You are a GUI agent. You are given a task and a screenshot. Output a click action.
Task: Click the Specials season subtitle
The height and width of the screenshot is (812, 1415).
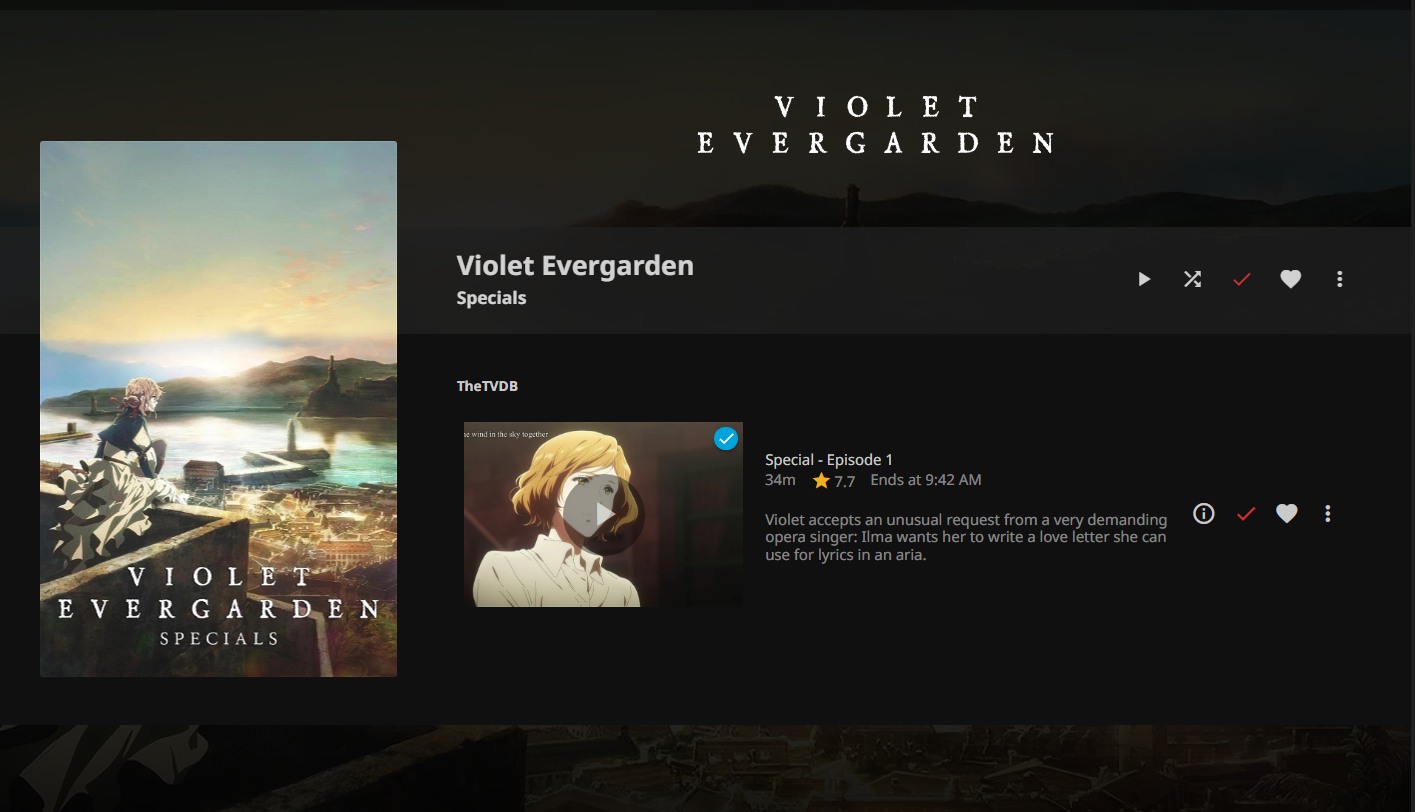click(x=491, y=298)
